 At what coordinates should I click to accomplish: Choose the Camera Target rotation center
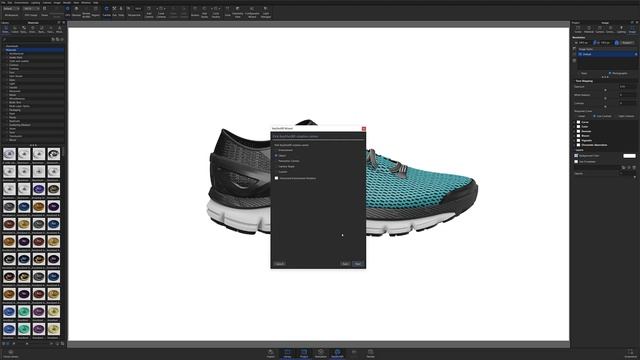coord(284,167)
